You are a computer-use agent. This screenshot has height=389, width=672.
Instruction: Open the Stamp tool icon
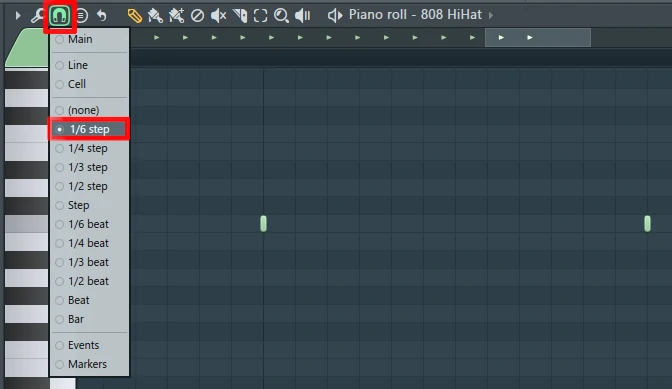(x=81, y=16)
